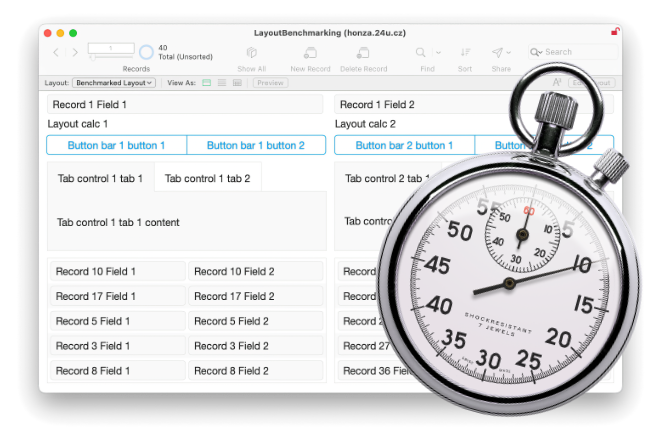
Task: Select Tab control 1 tab 1
Action: click(101, 179)
